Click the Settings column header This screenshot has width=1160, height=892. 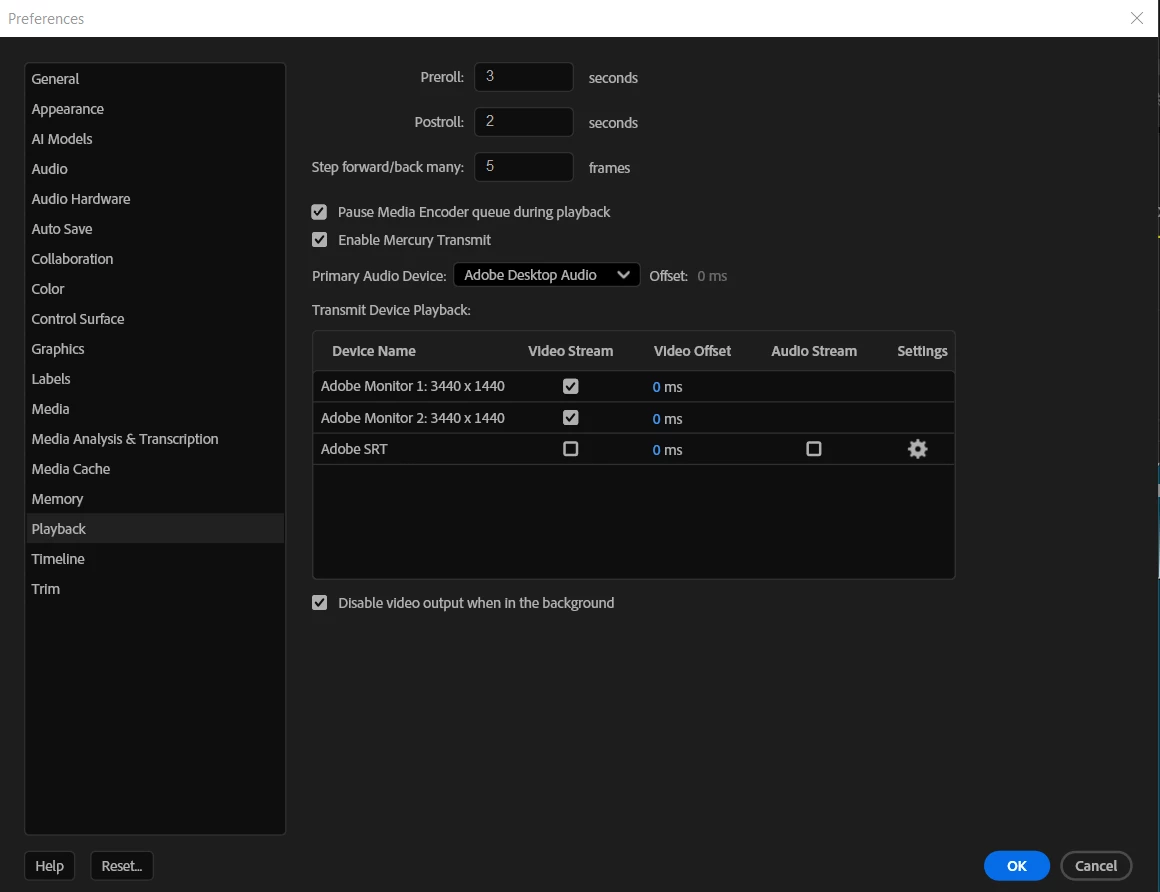(922, 351)
